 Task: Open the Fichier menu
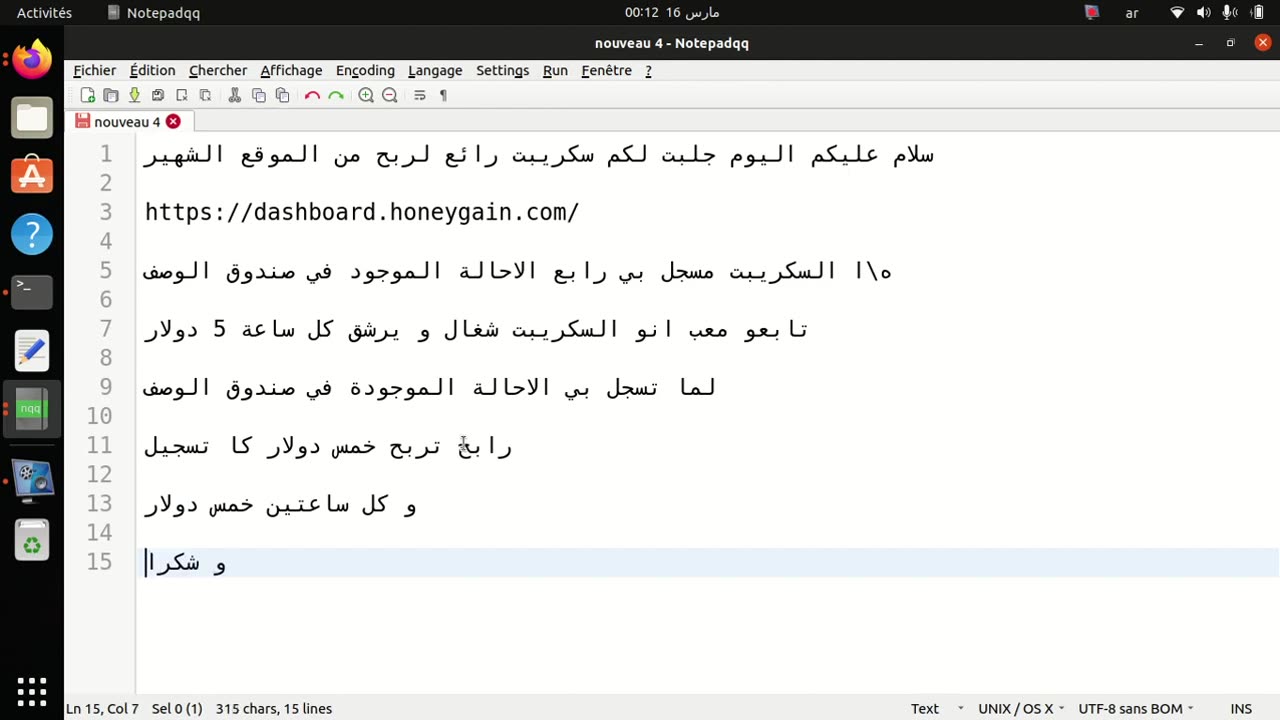(95, 70)
